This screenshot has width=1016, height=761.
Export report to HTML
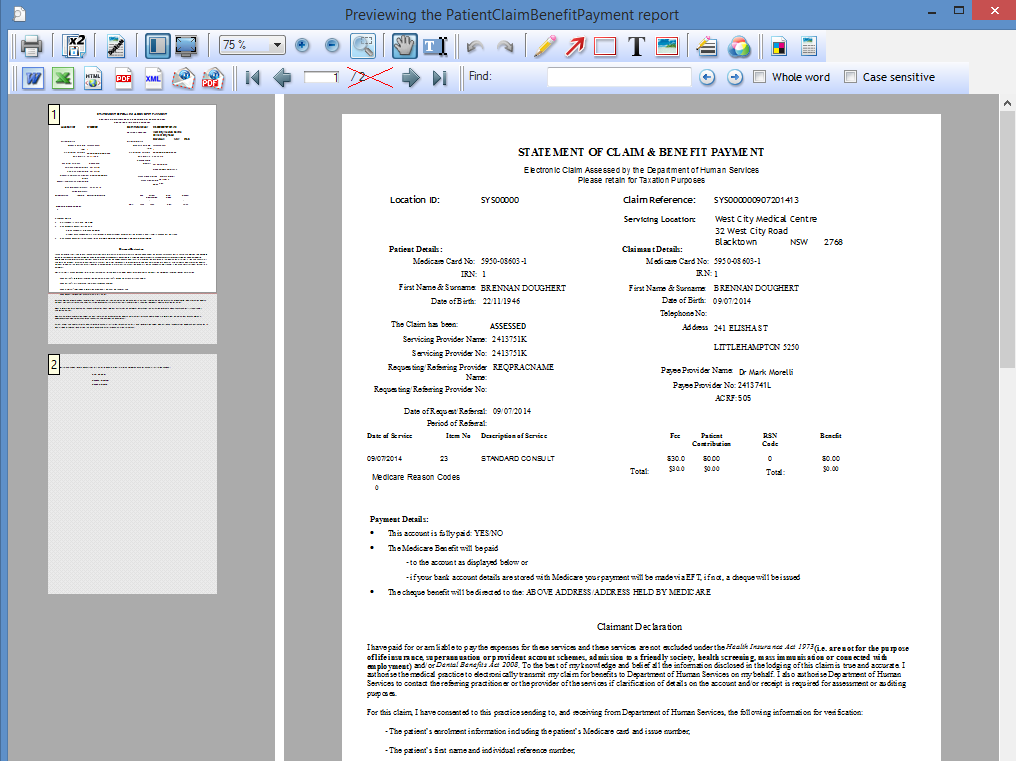93,78
